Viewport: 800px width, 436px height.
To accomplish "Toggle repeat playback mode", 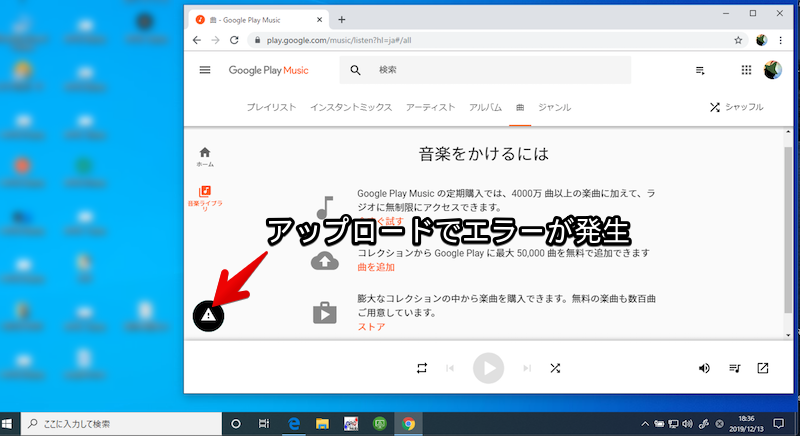I will click(422, 368).
